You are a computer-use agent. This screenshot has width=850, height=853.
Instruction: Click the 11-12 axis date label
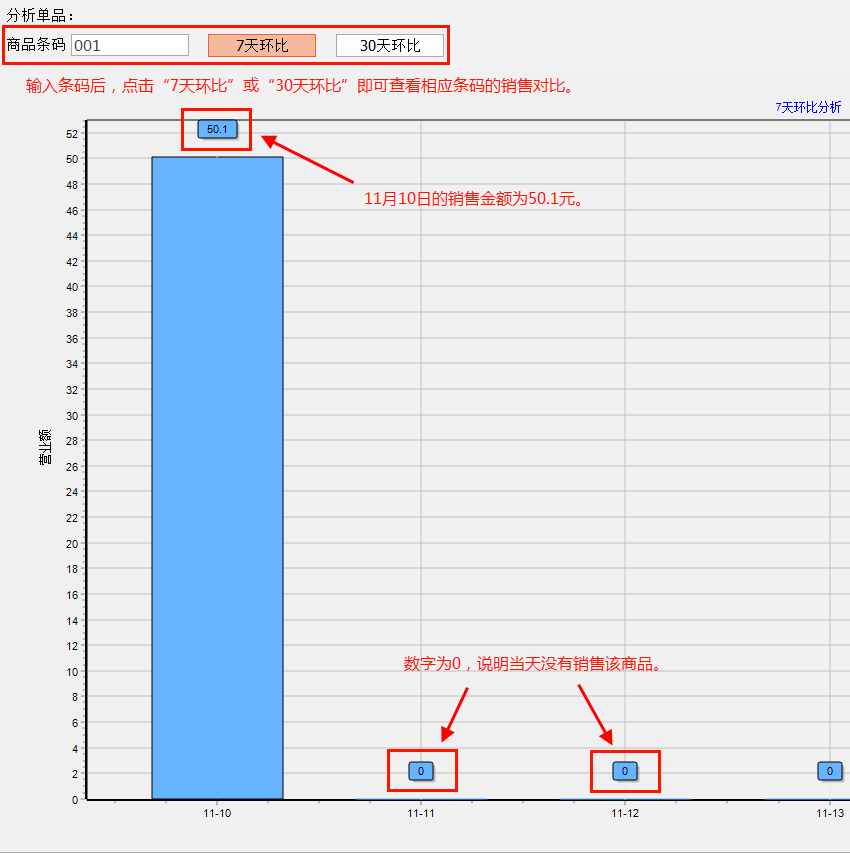[x=625, y=813]
